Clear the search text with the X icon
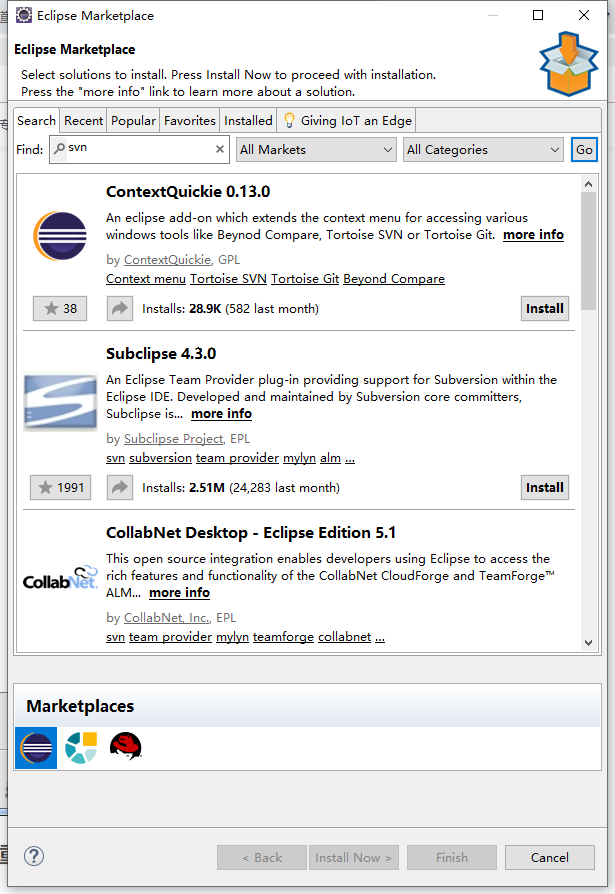615x894 pixels. click(219, 149)
